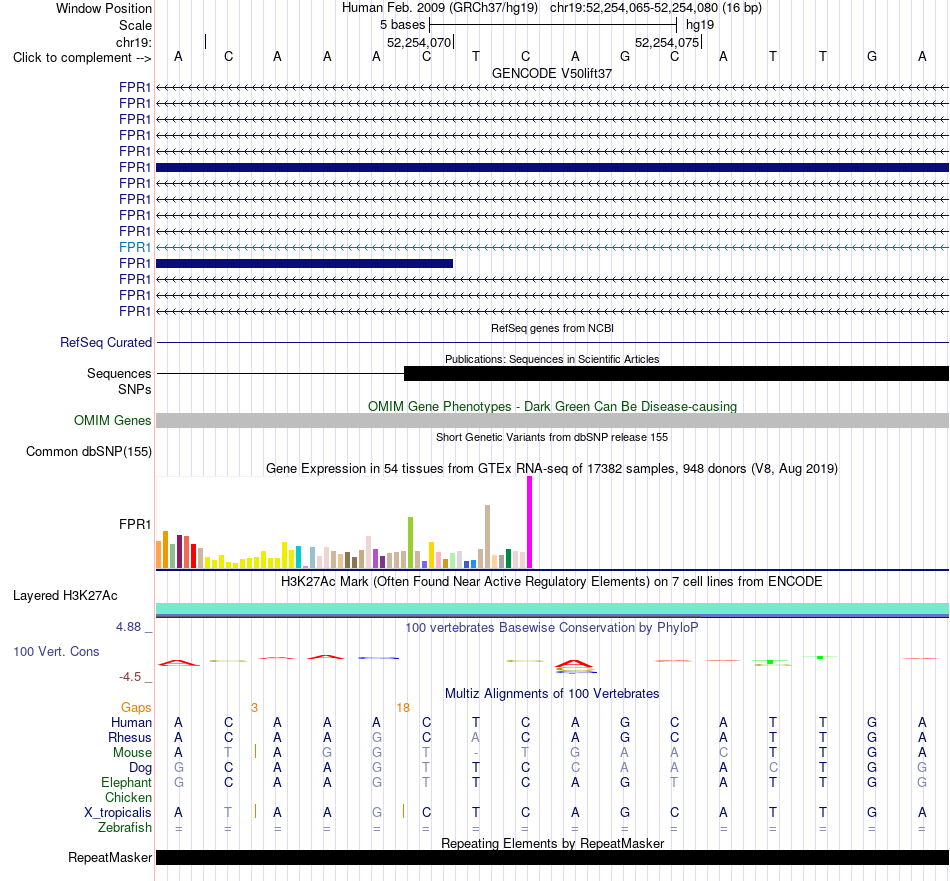Select the Zebrafish alignment row label
This screenshot has width=950, height=881.
pos(125,828)
